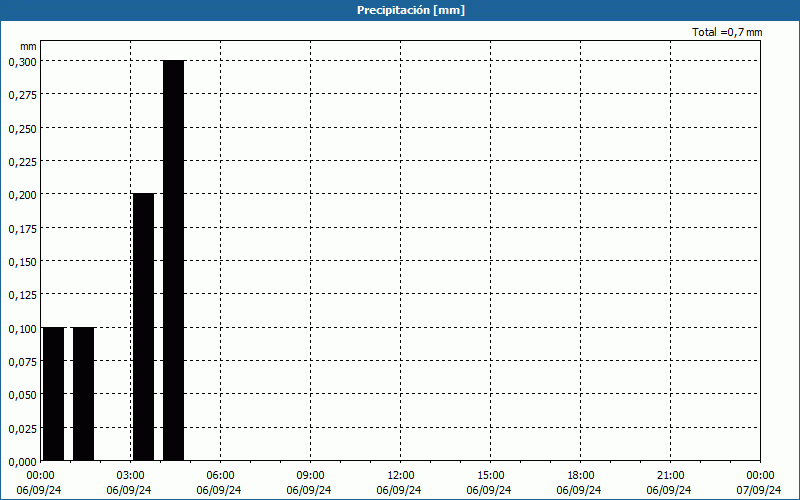Click the 0,175 y-axis label

(22, 229)
